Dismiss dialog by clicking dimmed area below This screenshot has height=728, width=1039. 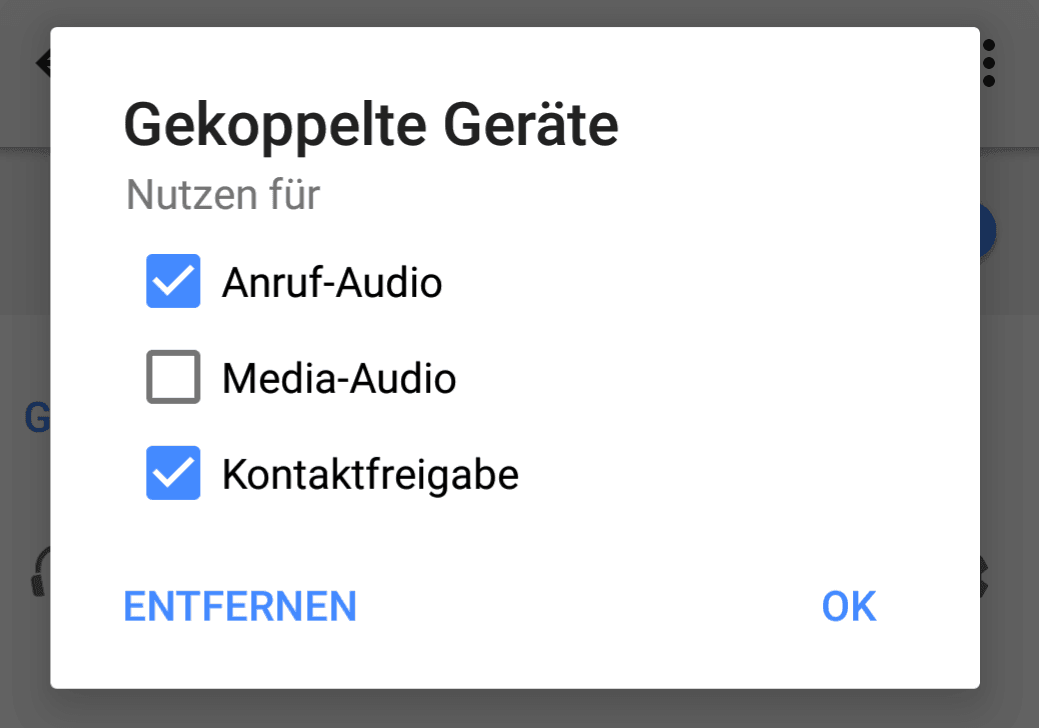tap(520, 709)
